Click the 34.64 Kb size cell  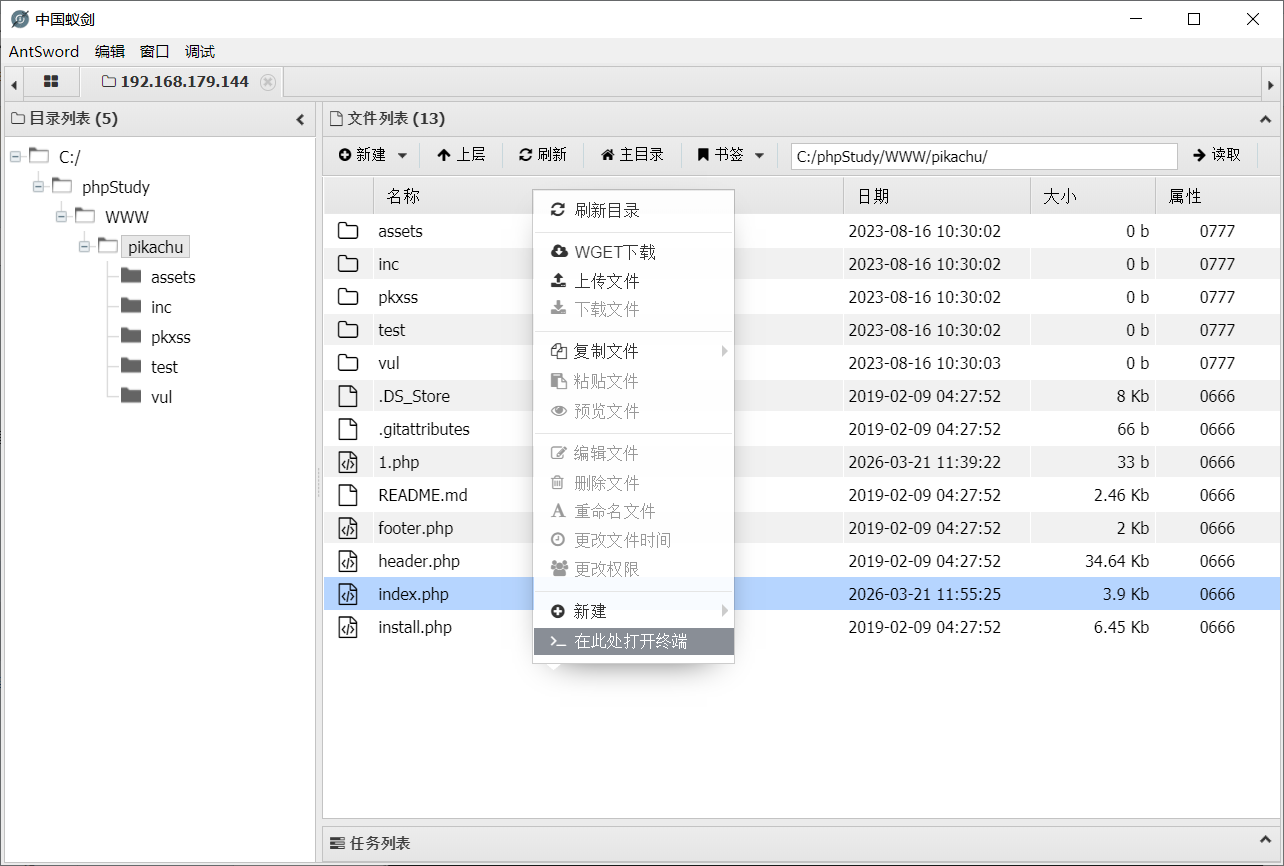point(1117,561)
